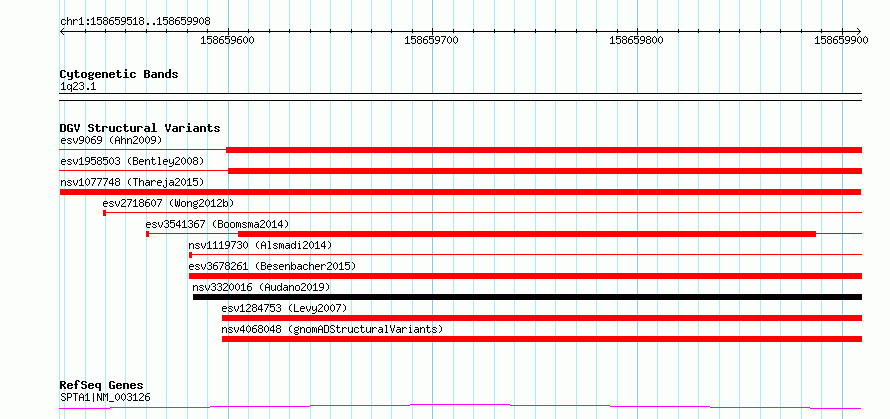Select the esv1958503 thick red bar
Screen dimensions: 890x419
pyautogui.click(x=545, y=171)
